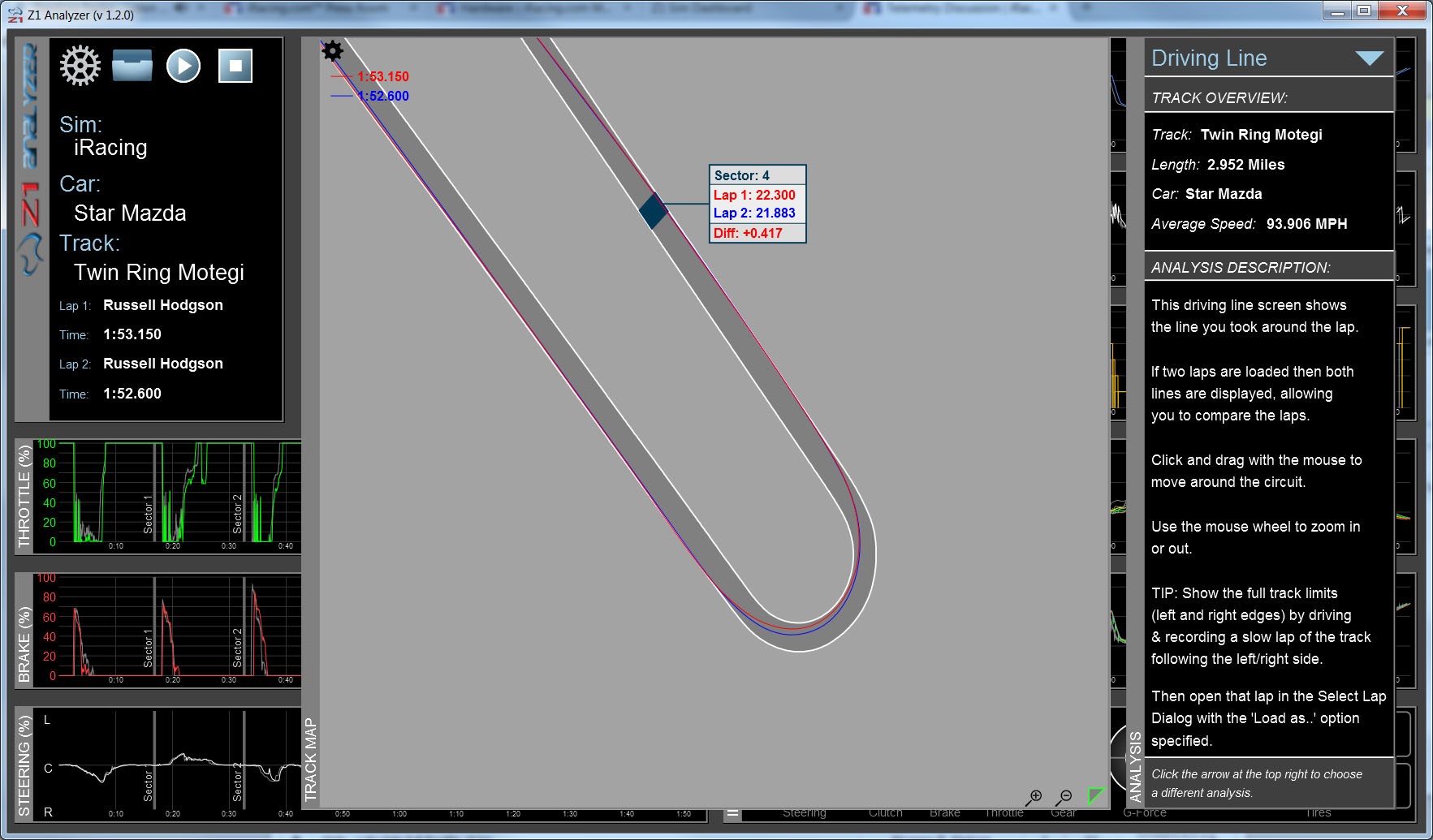Open a lap using the folder icon
Screen dimensions: 1433x840
click(132, 67)
